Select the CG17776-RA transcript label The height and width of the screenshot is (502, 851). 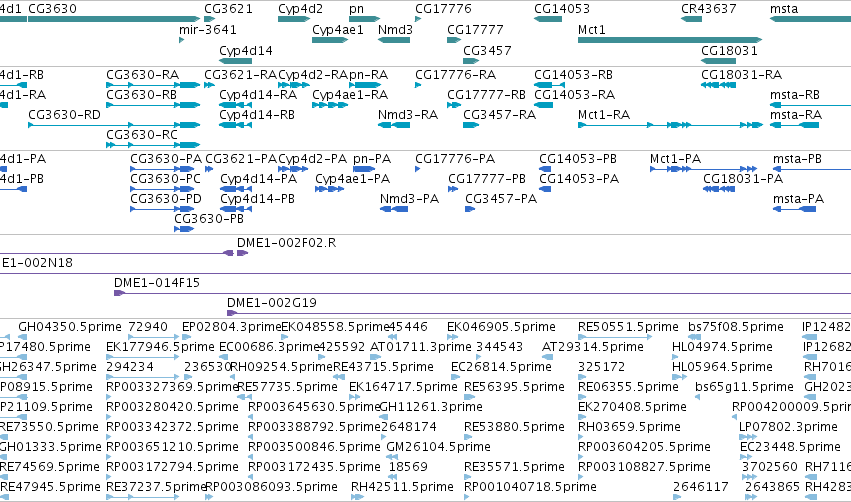pos(456,74)
